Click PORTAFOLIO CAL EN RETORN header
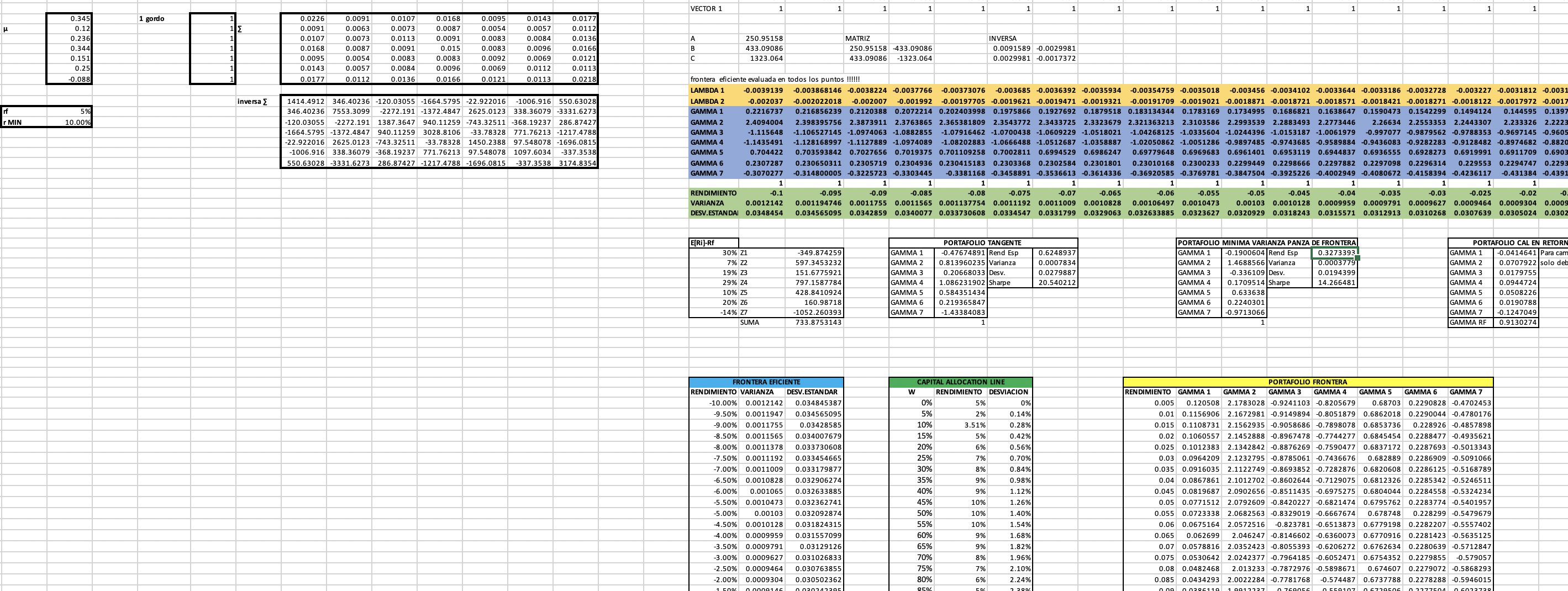This screenshot has height=591, width=1568. pos(1508,243)
